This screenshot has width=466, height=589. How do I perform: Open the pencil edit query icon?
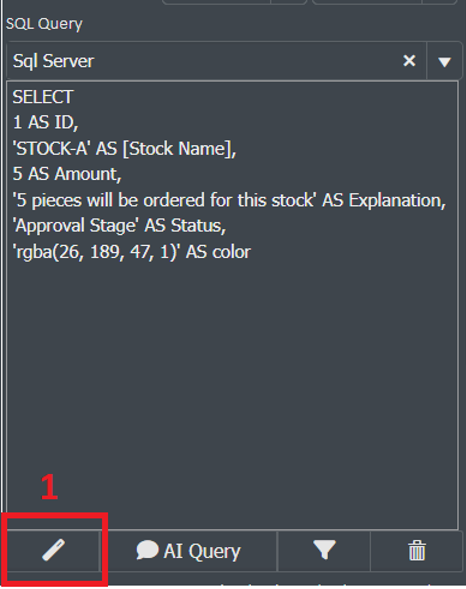tap(53, 551)
